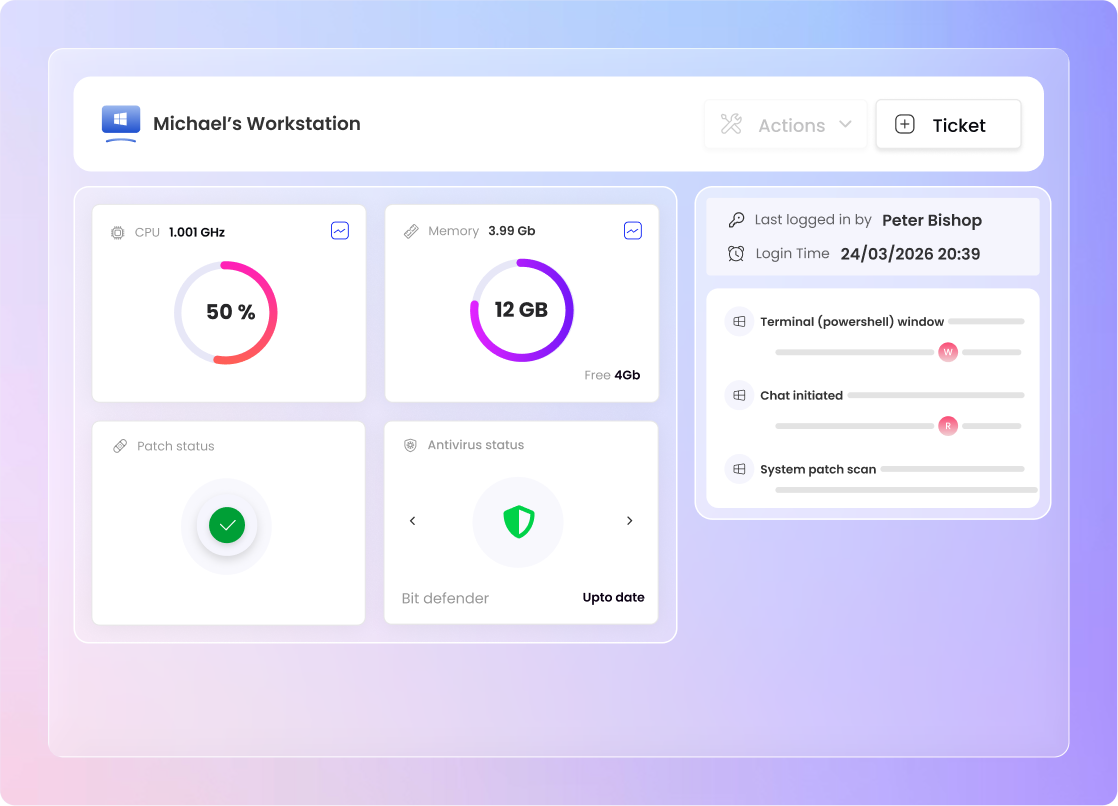Viewport: 1118px width, 806px height.
Task: Click the pink W avatar badge
Action: 948,352
